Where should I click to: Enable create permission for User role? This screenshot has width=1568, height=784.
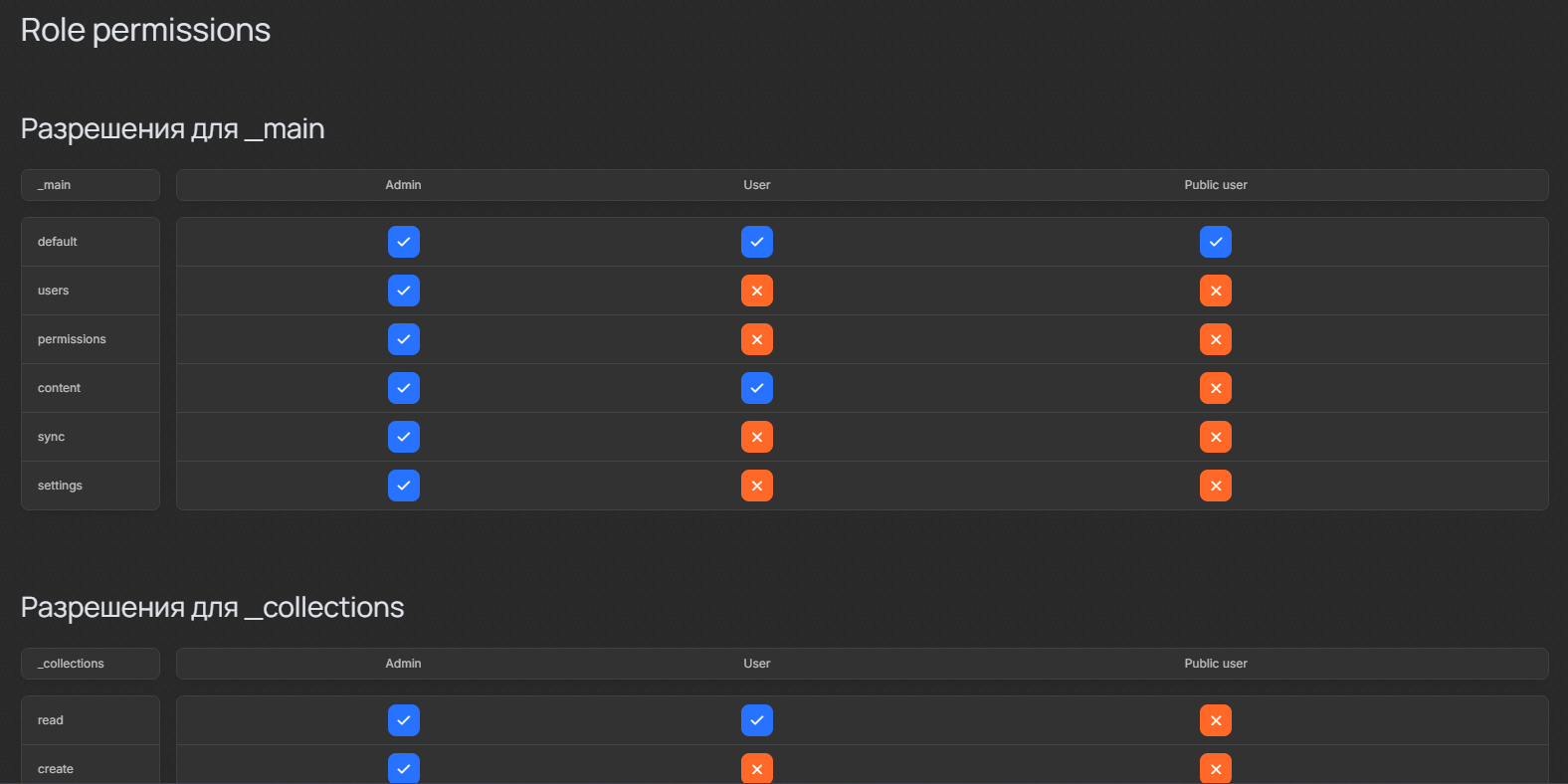click(x=756, y=768)
